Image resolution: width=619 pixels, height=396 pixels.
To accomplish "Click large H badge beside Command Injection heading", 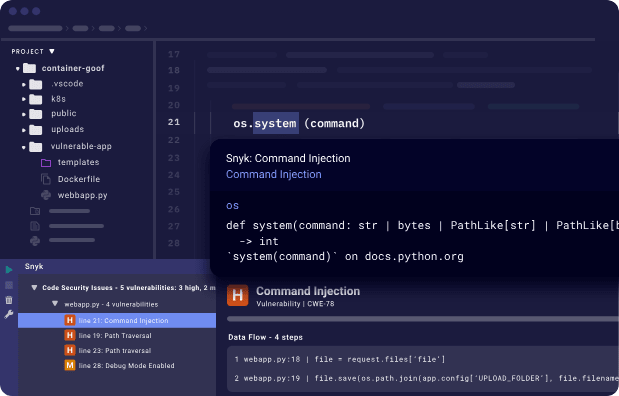I will point(238,295).
